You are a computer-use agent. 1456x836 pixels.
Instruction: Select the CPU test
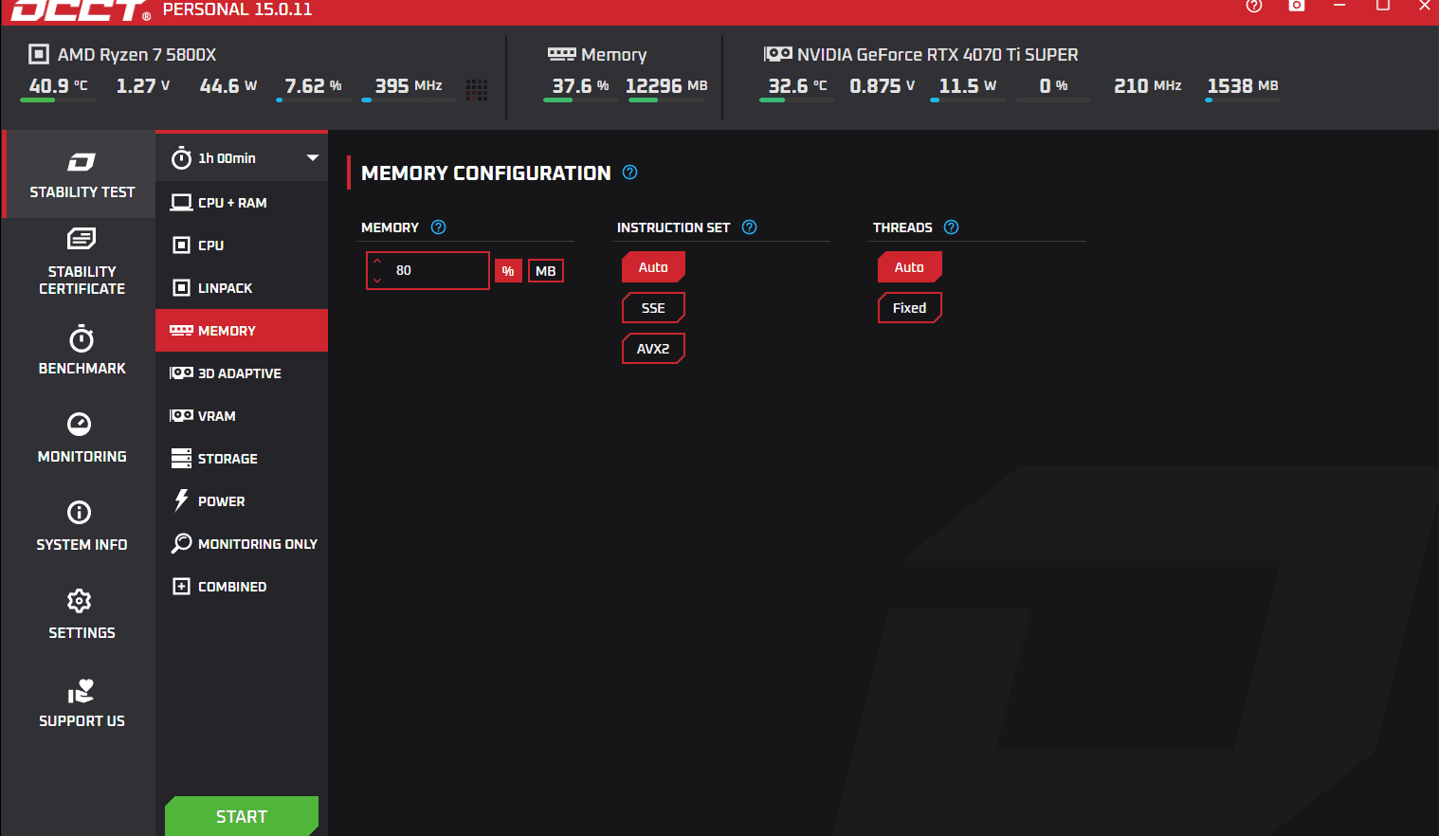242,245
